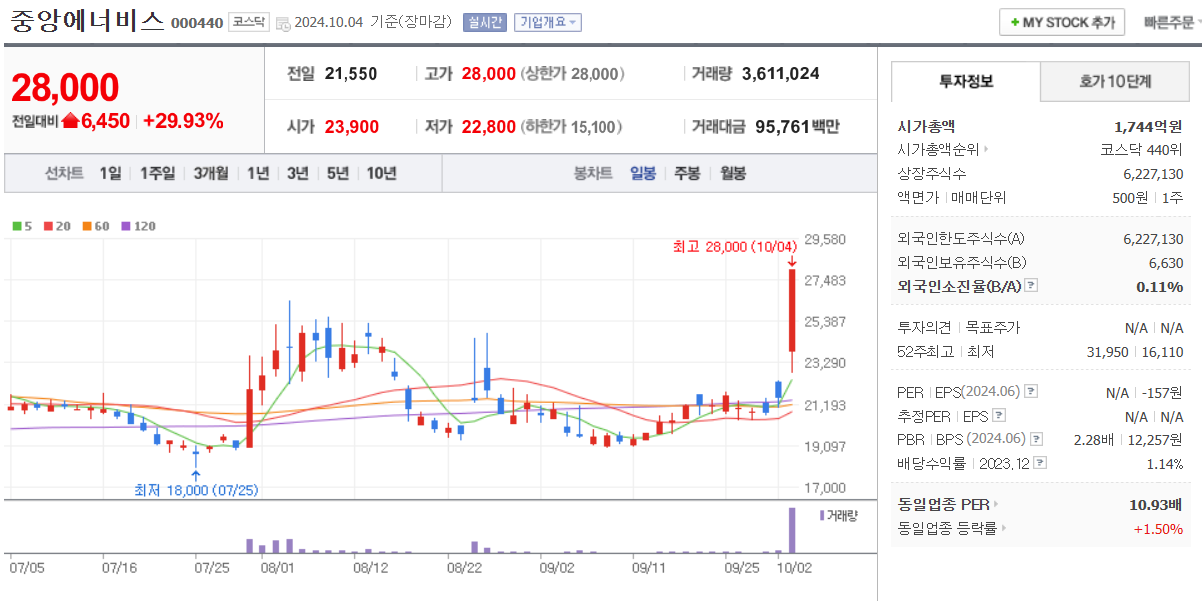Click the +29.93% change rate
Screen dimensions: 1202x601
(x=183, y=121)
